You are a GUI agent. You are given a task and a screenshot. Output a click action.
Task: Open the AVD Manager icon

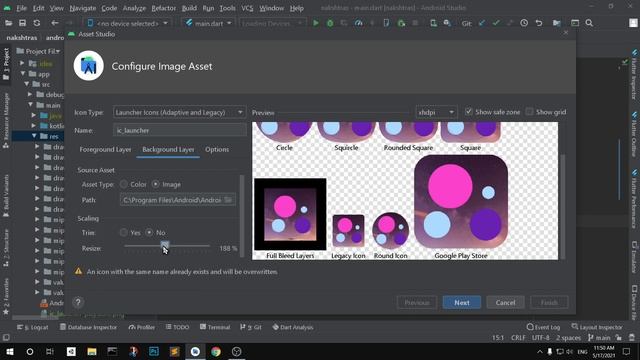point(433,23)
